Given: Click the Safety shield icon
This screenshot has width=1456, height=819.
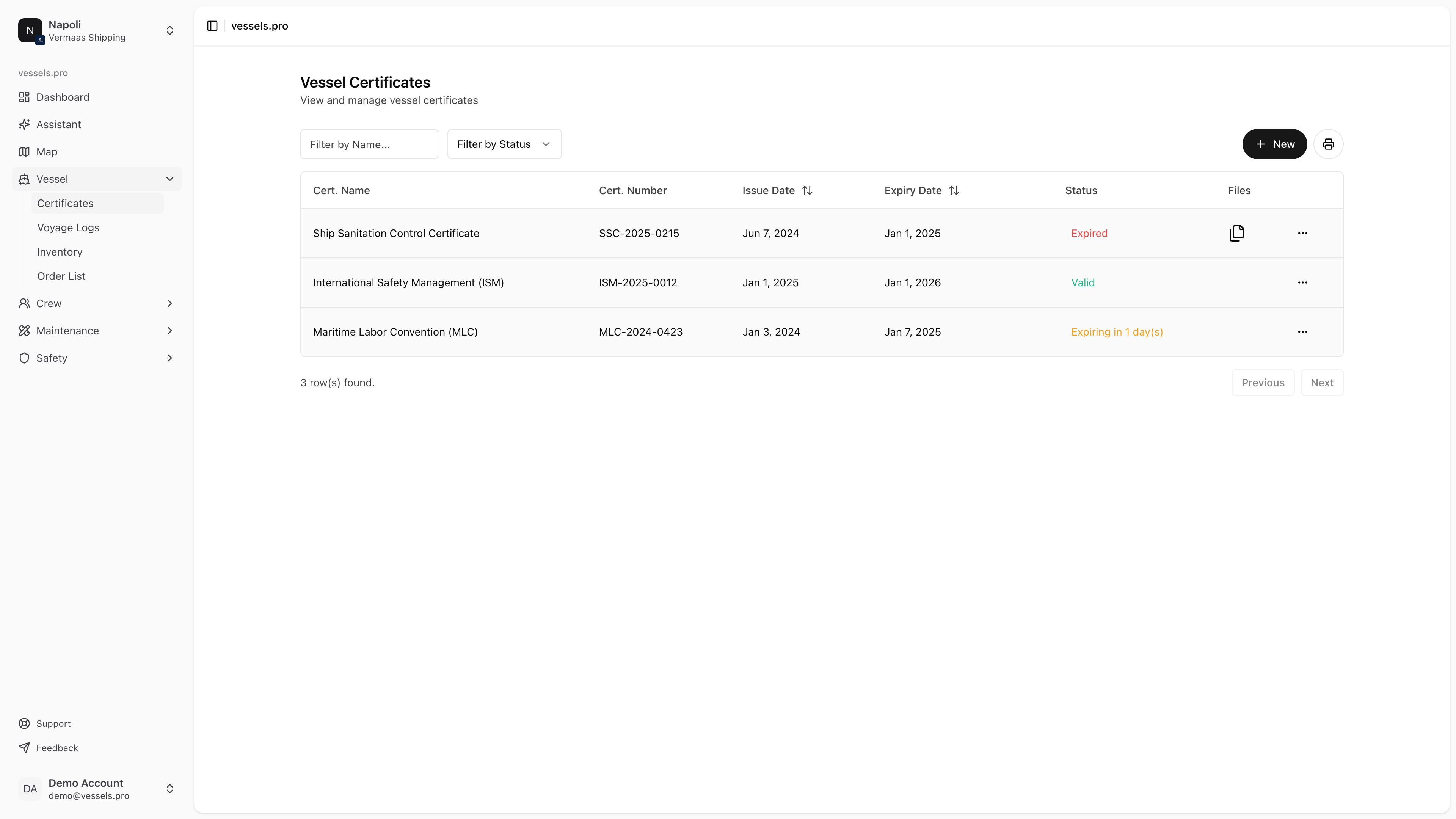Looking at the screenshot, I should [x=24, y=358].
